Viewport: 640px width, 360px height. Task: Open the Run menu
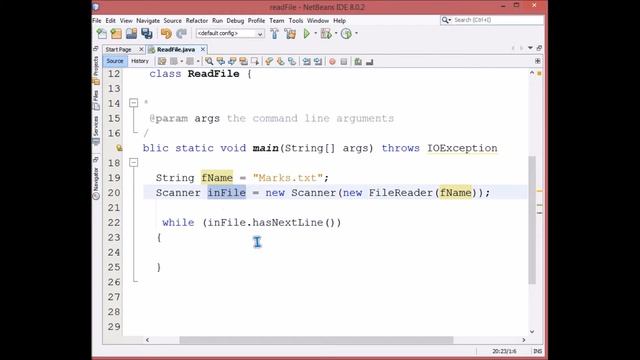point(217,20)
